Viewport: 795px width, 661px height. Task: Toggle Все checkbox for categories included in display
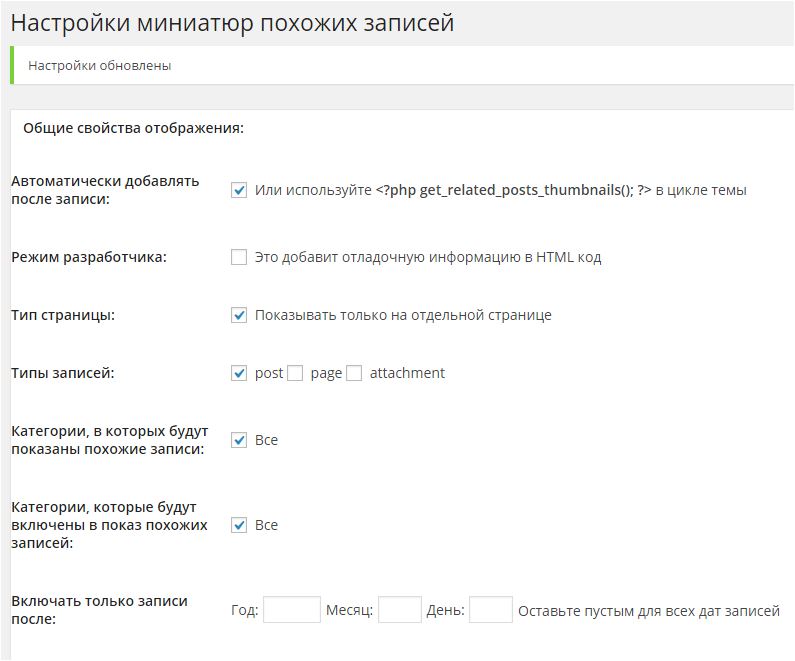tap(239, 525)
